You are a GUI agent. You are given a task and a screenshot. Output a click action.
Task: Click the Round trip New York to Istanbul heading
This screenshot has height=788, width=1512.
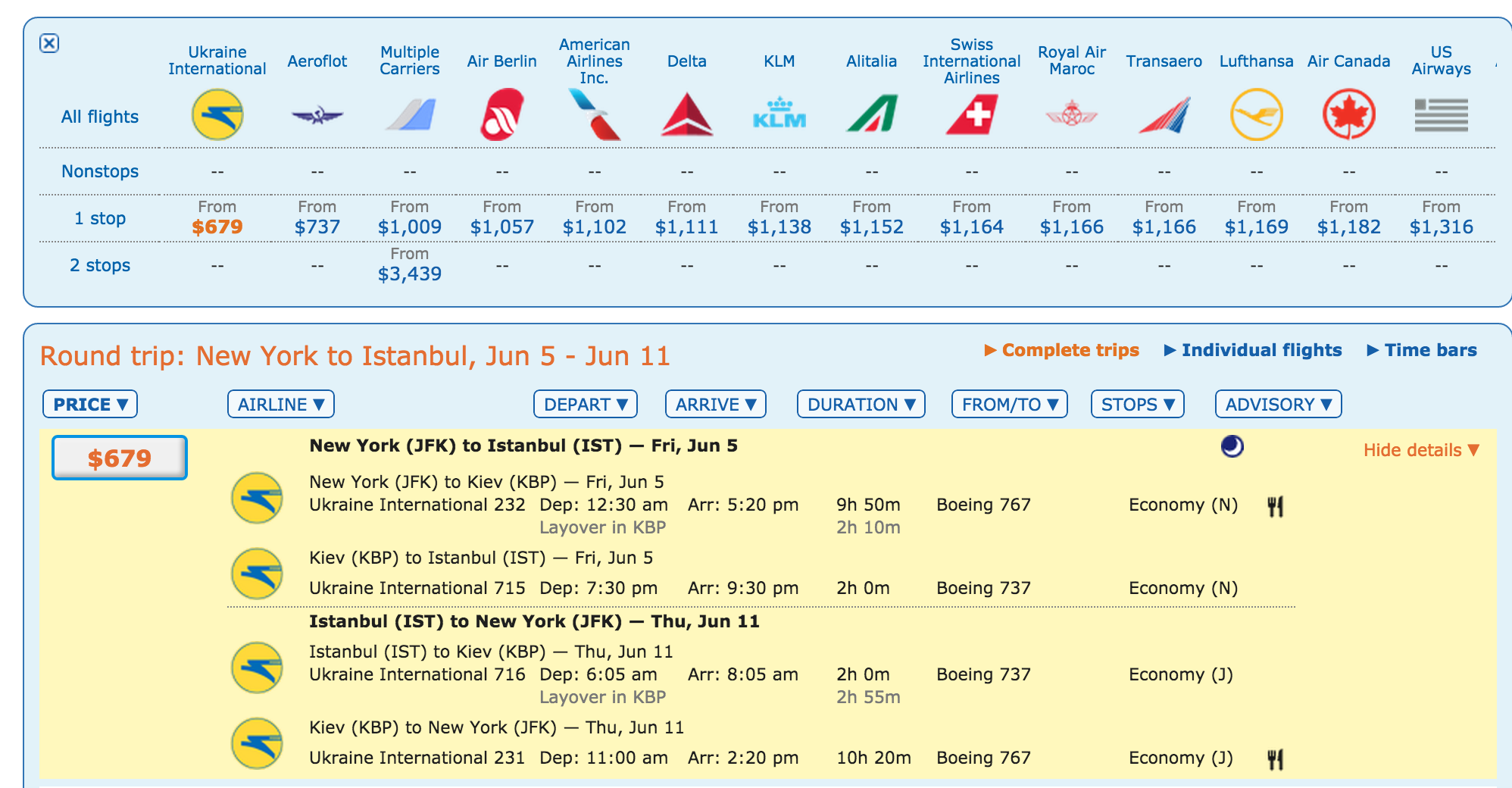coord(355,356)
